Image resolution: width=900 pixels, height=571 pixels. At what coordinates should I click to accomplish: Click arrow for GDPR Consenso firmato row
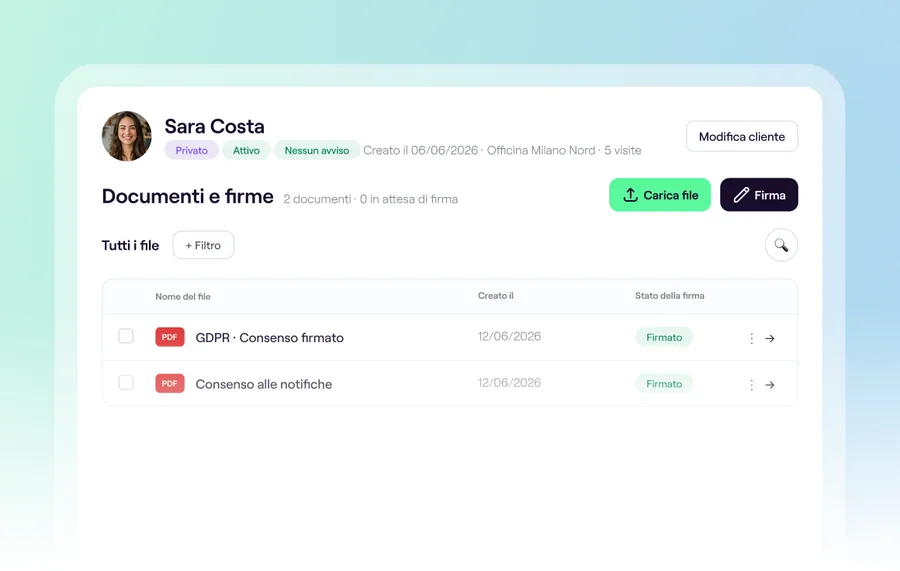click(770, 338)
